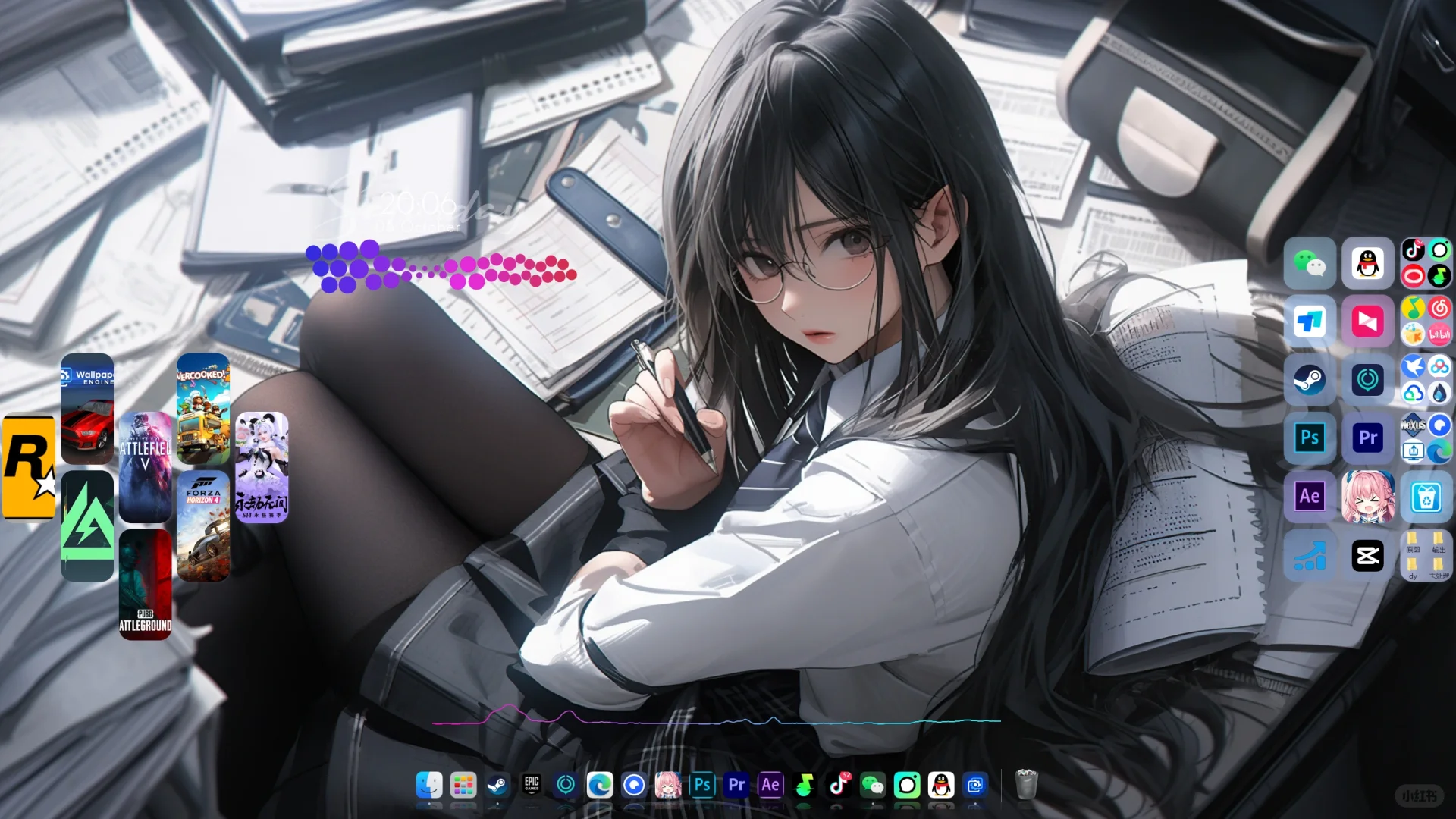
Task: Open the pink bowtie app in the right grid
Action: coord(1368,322)
